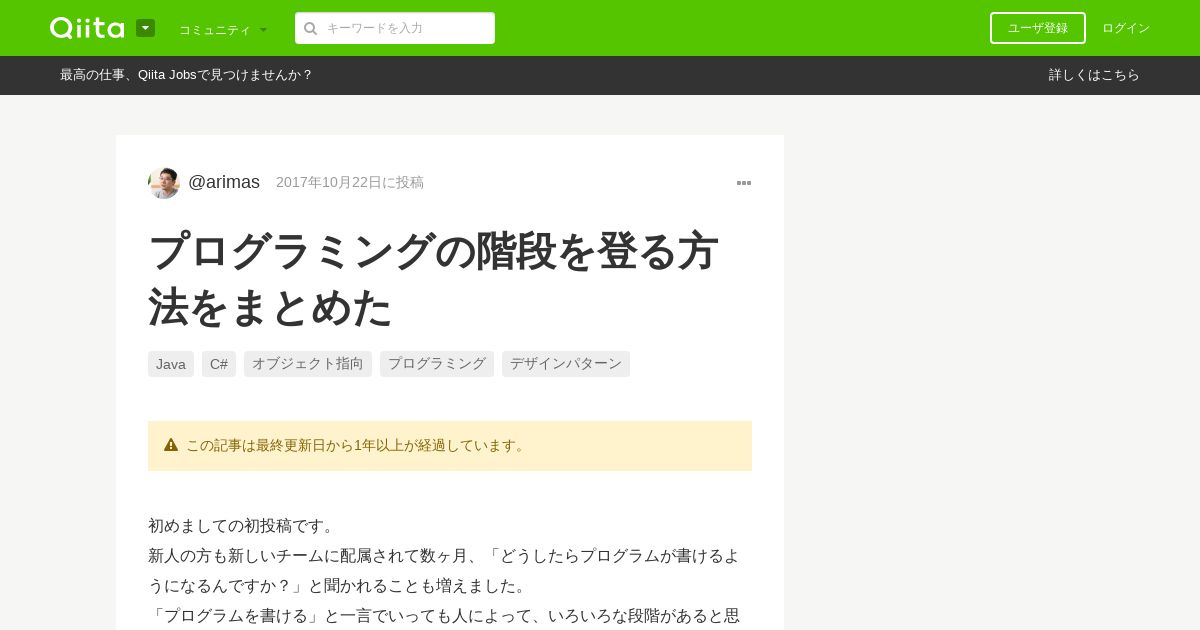Click the ユーザ登録 button
Image resolution: width=1200 pixels, height=630 pixels.
click(x=1038, y=28)
